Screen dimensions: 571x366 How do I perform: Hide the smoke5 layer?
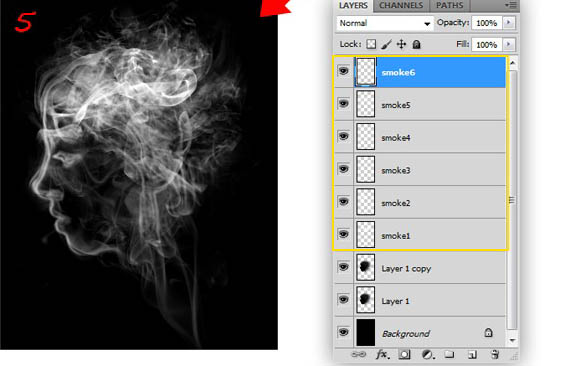coord(343,104)
